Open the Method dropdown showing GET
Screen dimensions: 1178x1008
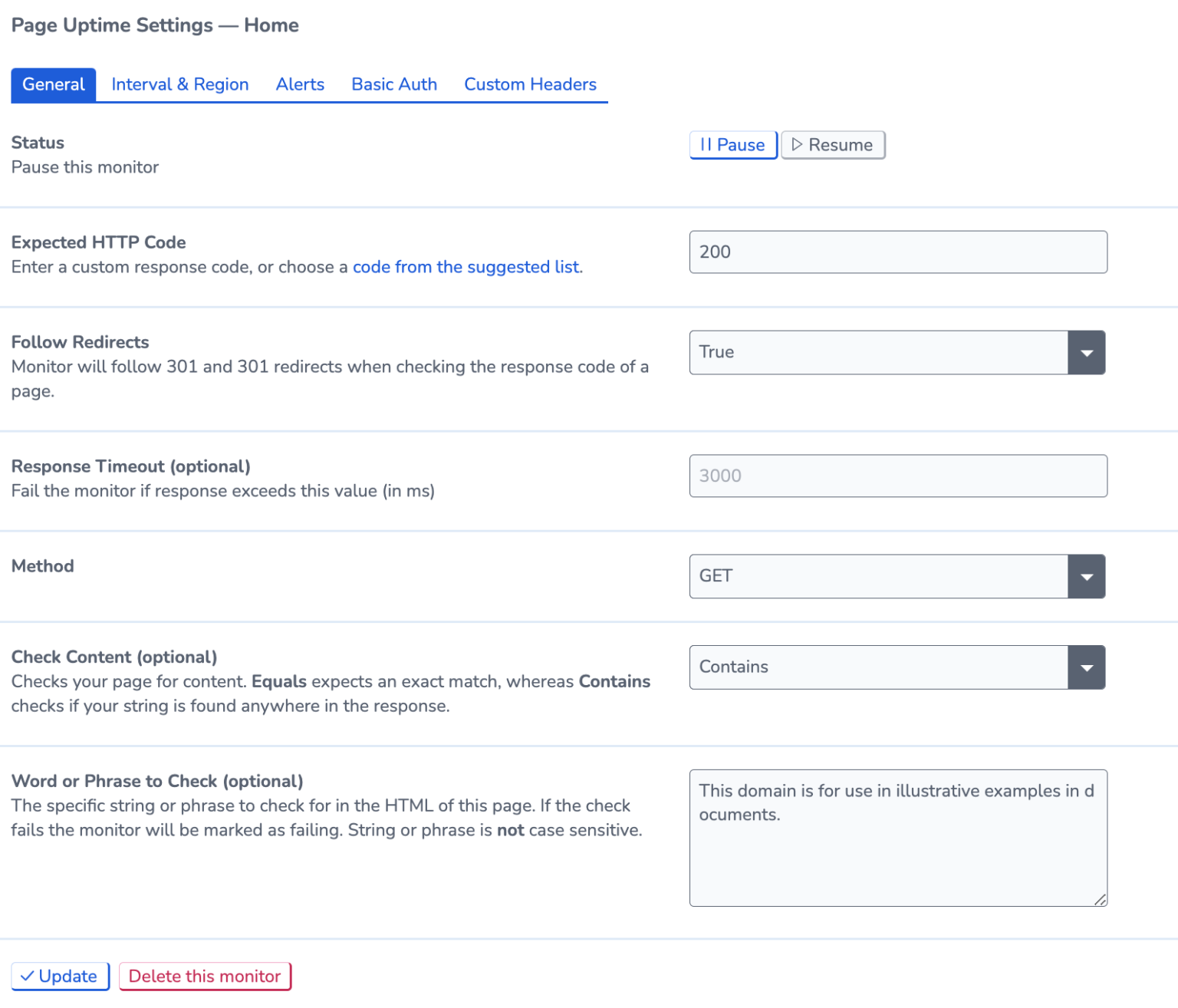1087,576
